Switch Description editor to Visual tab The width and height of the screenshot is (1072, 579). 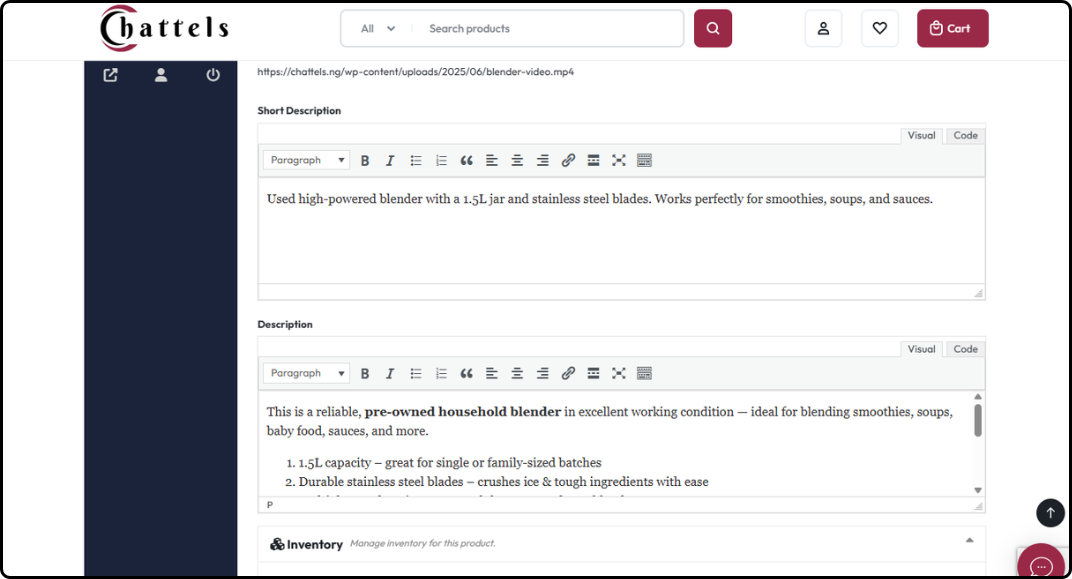tap(921, 349)
